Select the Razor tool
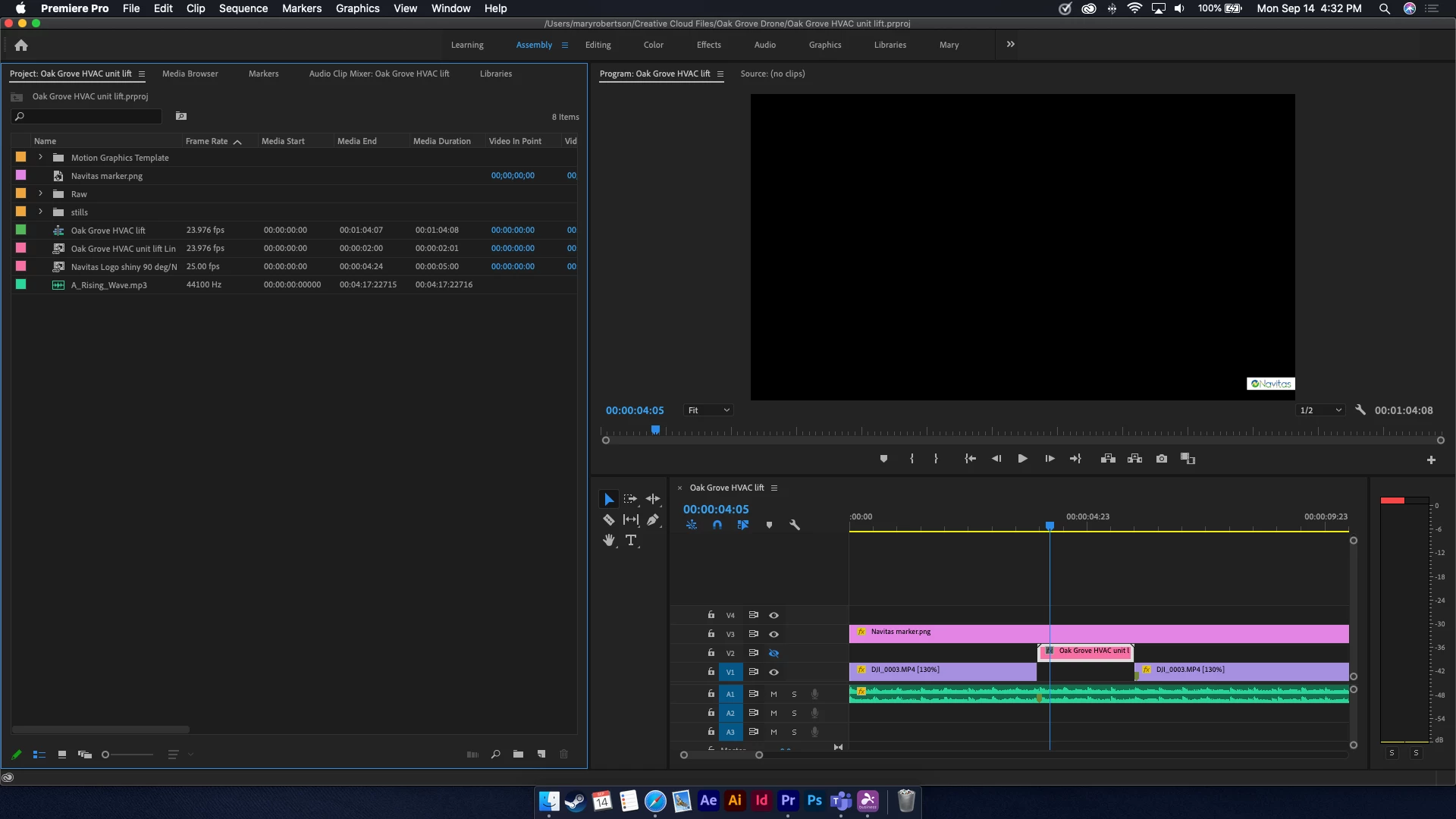The image size is (1456, 819). (x=608, y=520)
